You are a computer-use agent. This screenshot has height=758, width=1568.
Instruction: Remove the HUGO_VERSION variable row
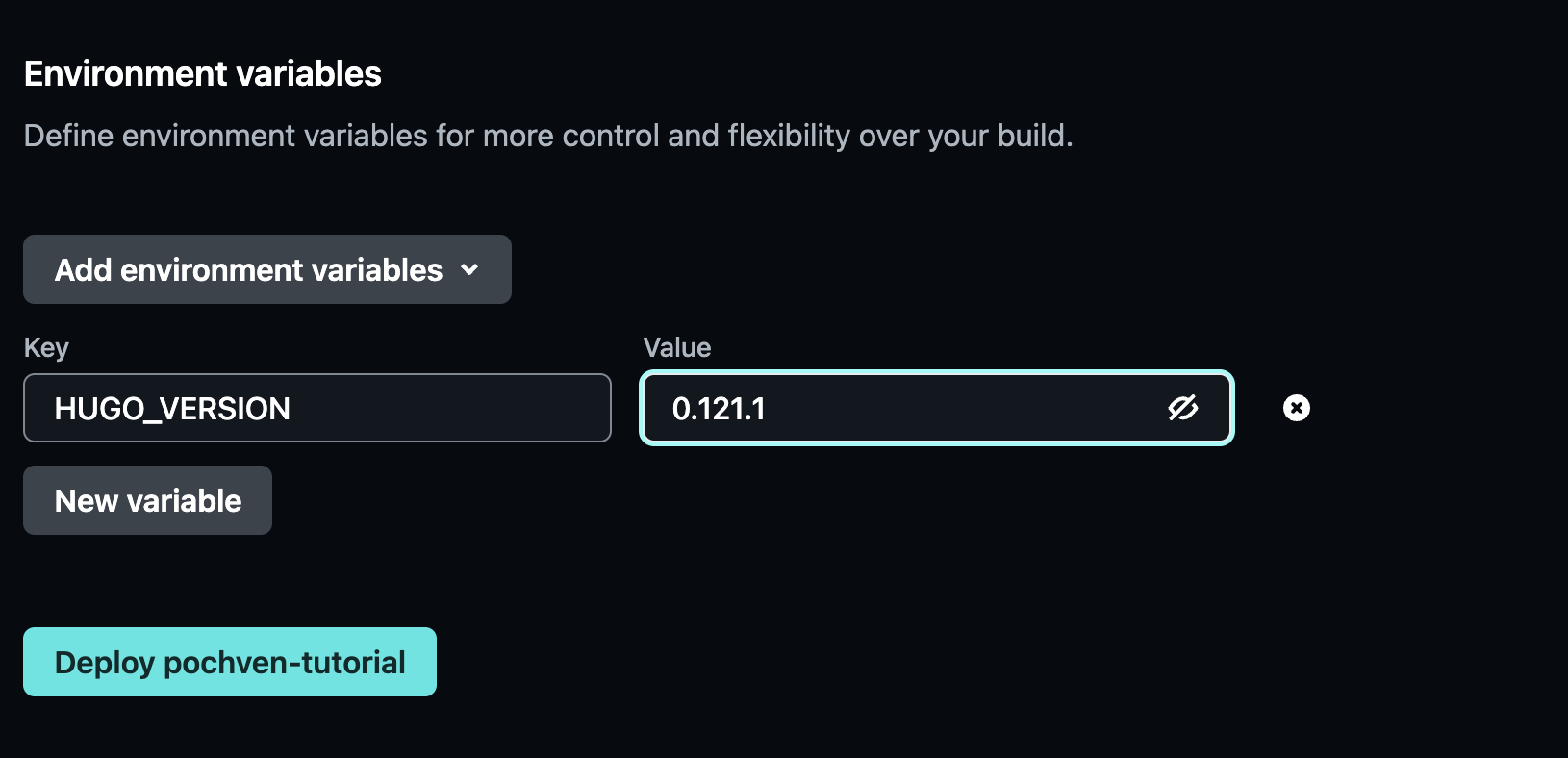1296,408
